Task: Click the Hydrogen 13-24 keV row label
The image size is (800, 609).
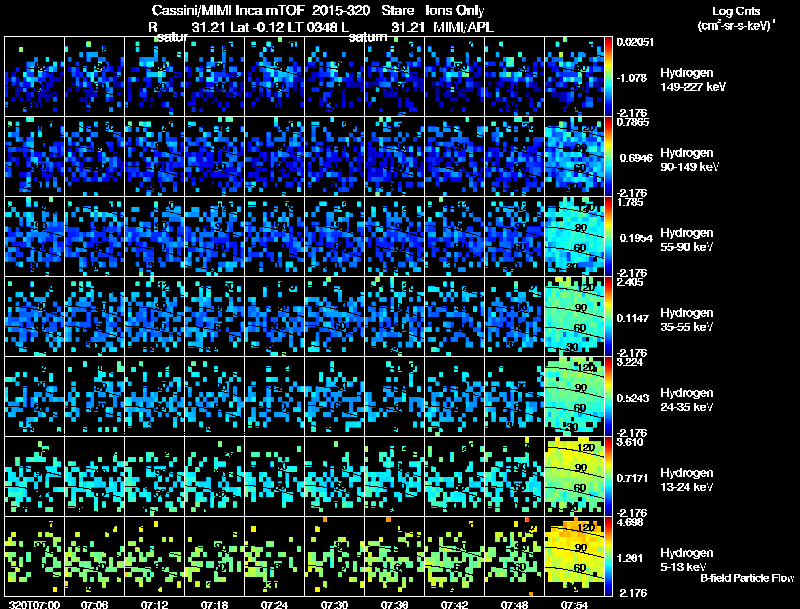Action: point(687,480)
